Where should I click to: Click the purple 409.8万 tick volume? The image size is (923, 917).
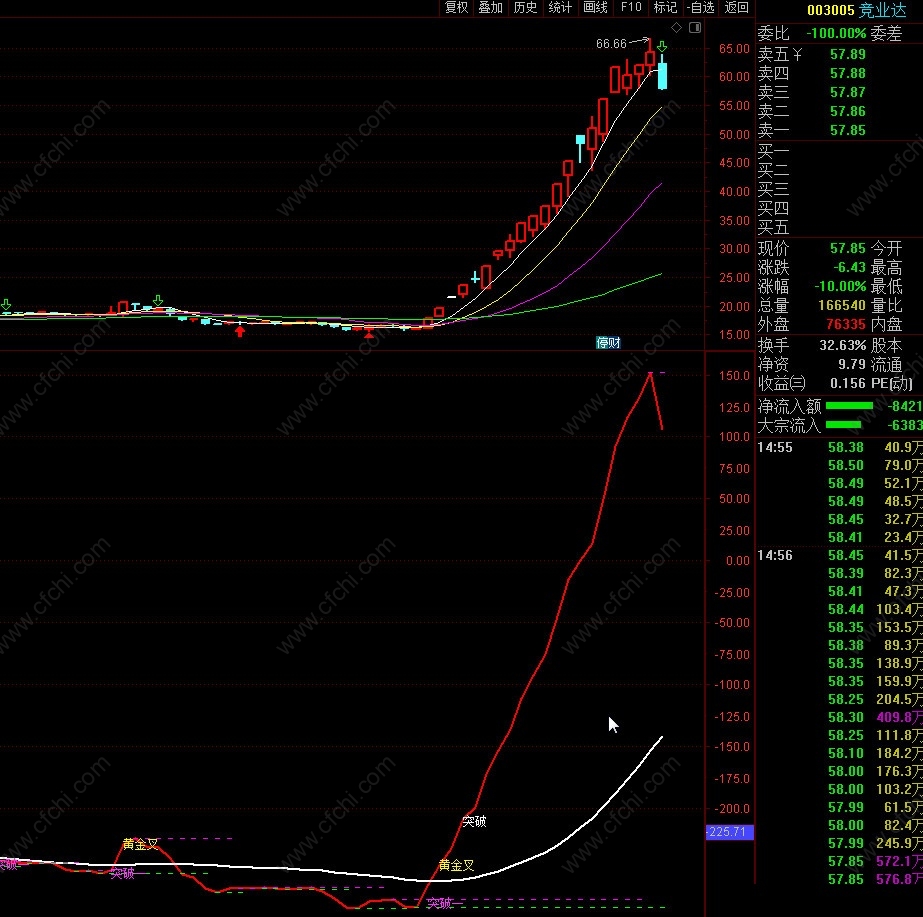click(899, 717)
